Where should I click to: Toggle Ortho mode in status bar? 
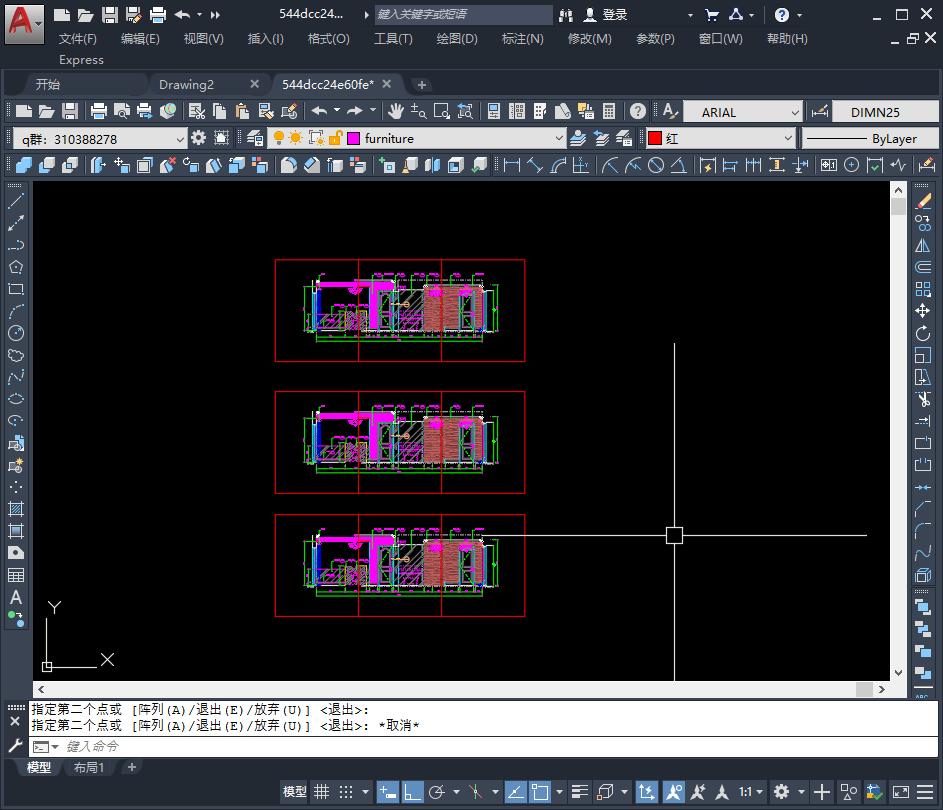click(x=413, y=792)
